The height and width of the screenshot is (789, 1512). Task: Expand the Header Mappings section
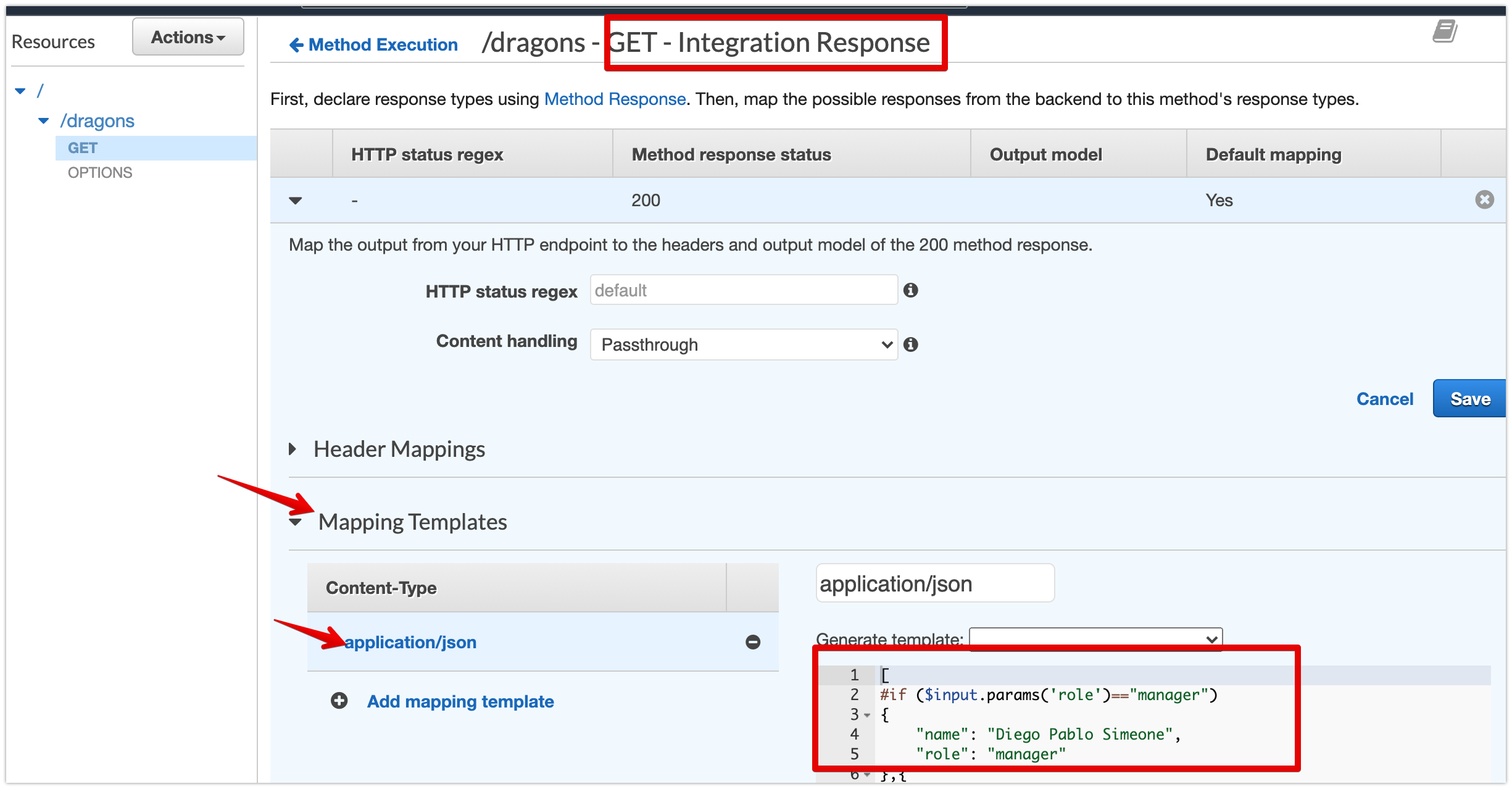[x=293, y=449]
